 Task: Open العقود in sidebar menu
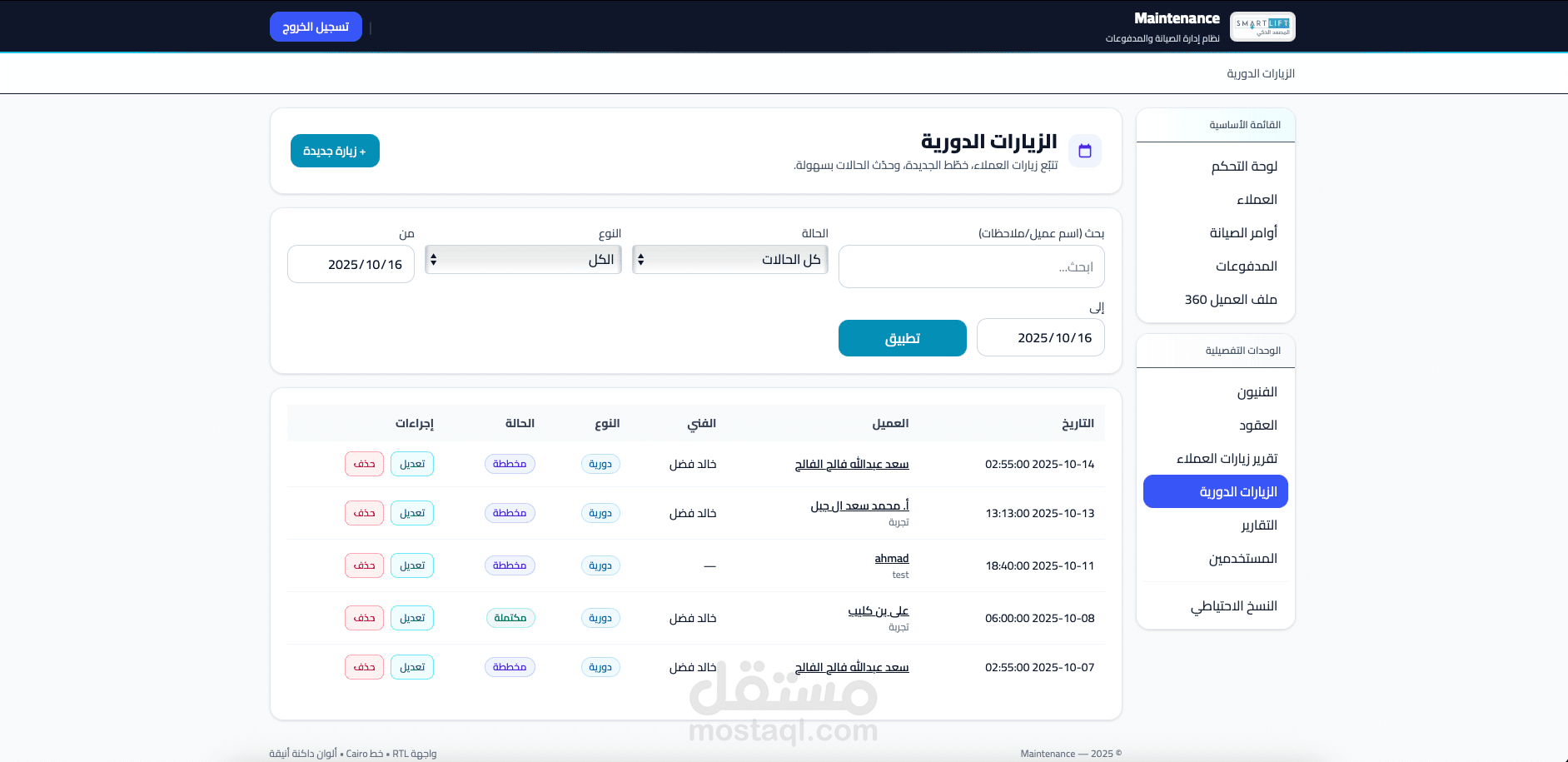(x=1216, y=425)
